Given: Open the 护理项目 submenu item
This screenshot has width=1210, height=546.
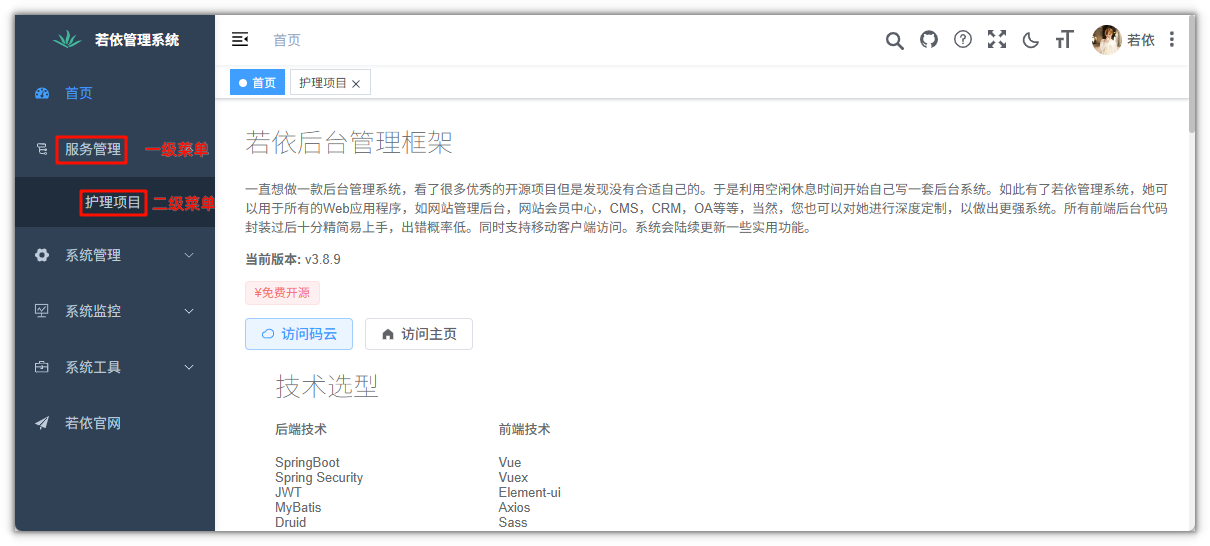Looking at the screenshot, I should (115, 202).
